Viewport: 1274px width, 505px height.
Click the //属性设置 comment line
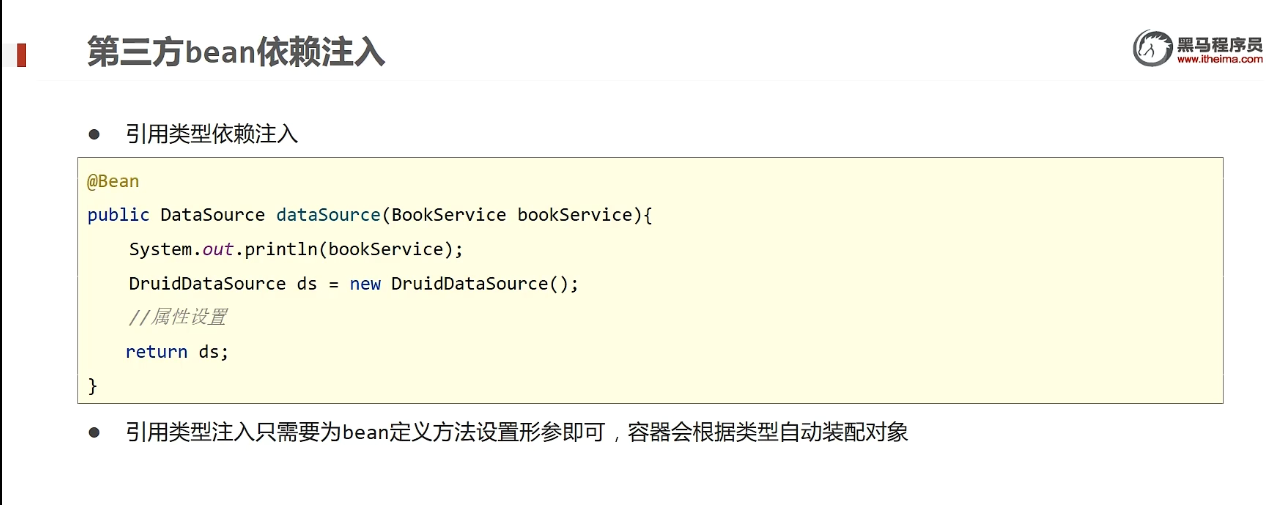click(x=177, y=317)
